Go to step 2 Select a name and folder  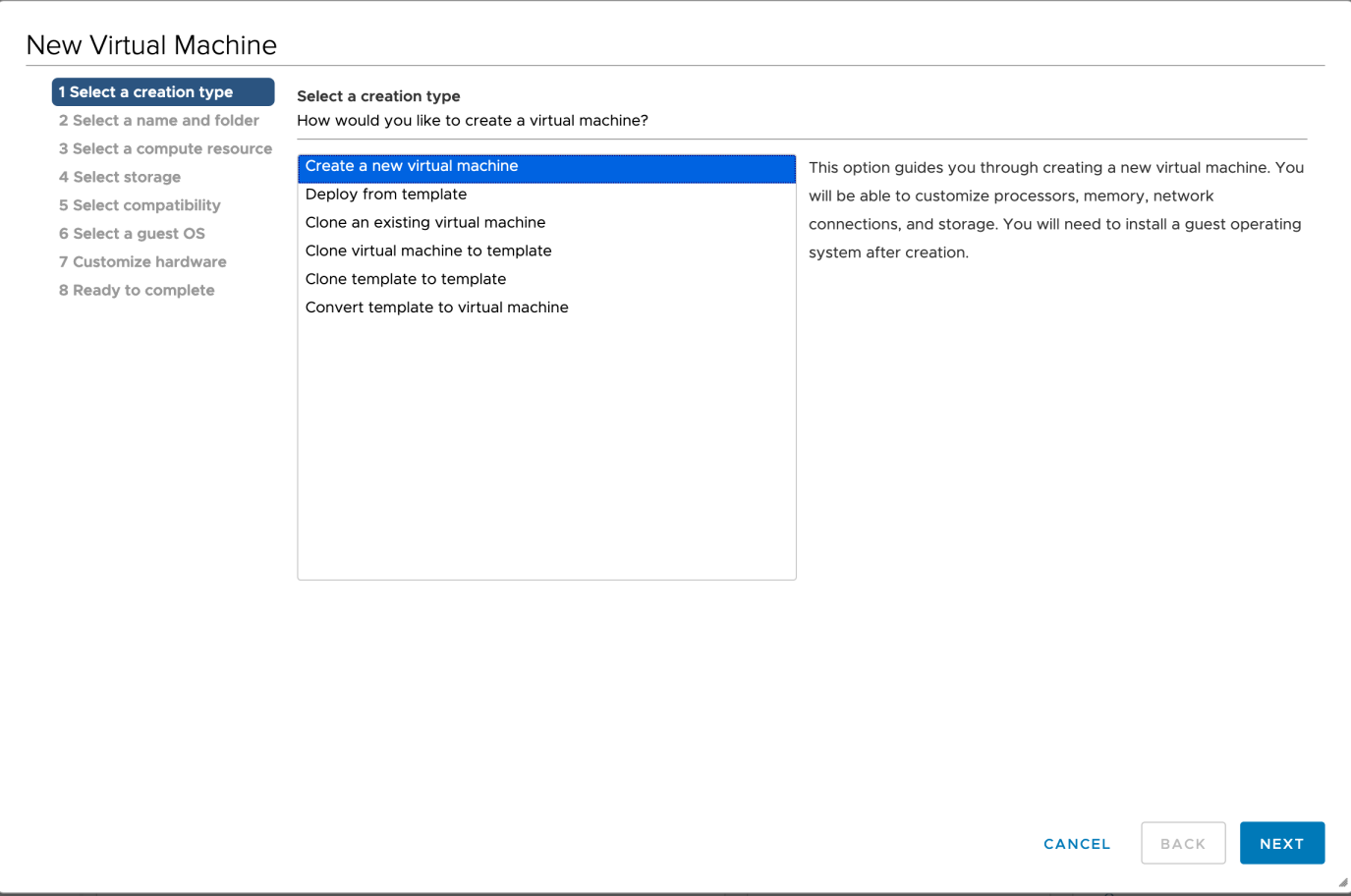coord(159,120)
